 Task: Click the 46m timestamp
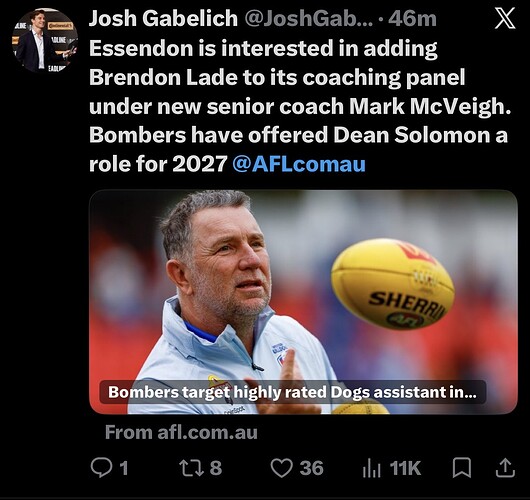[x=412, y=19]
